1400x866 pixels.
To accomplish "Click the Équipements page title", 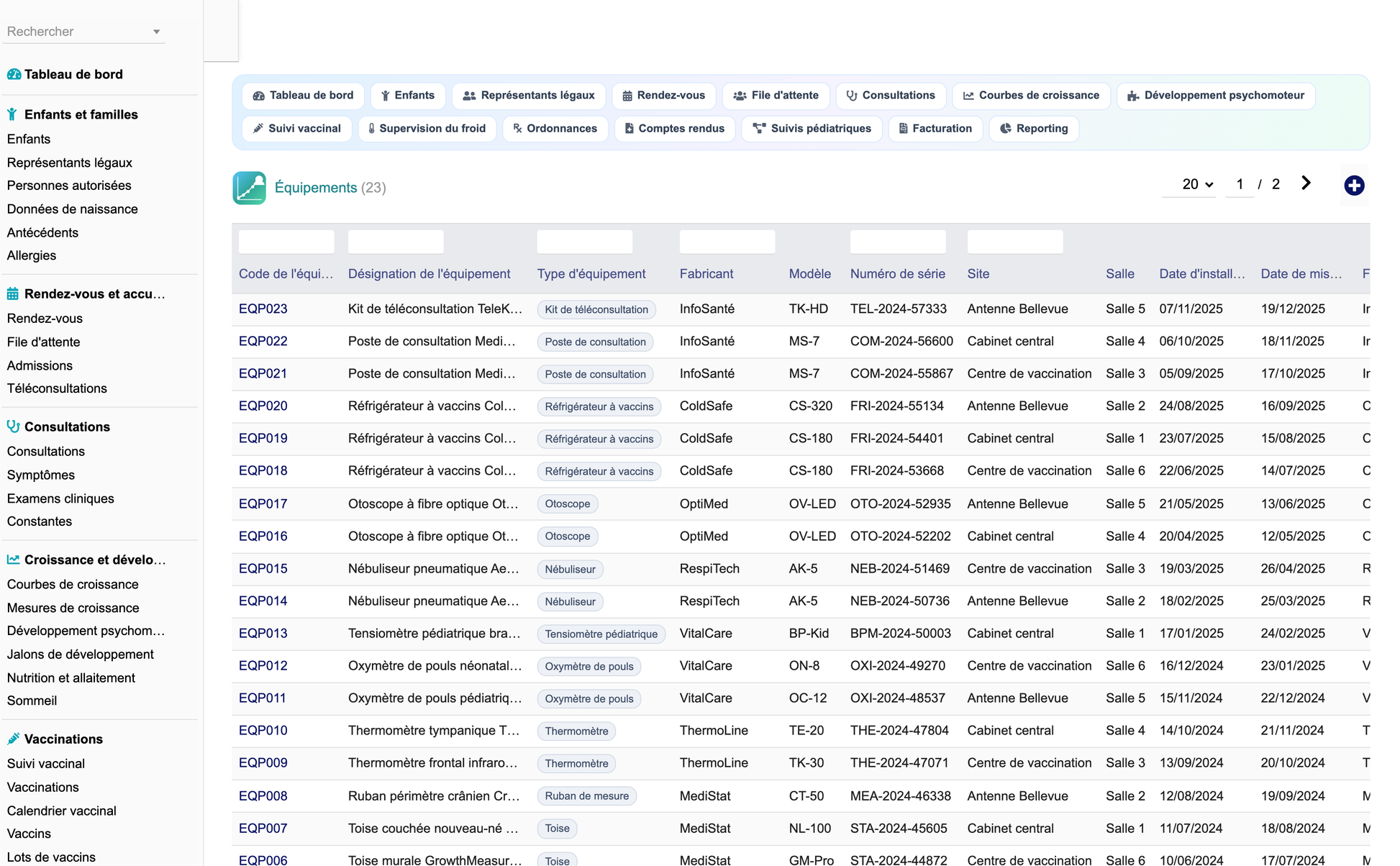I will click(x=316, y=188).
